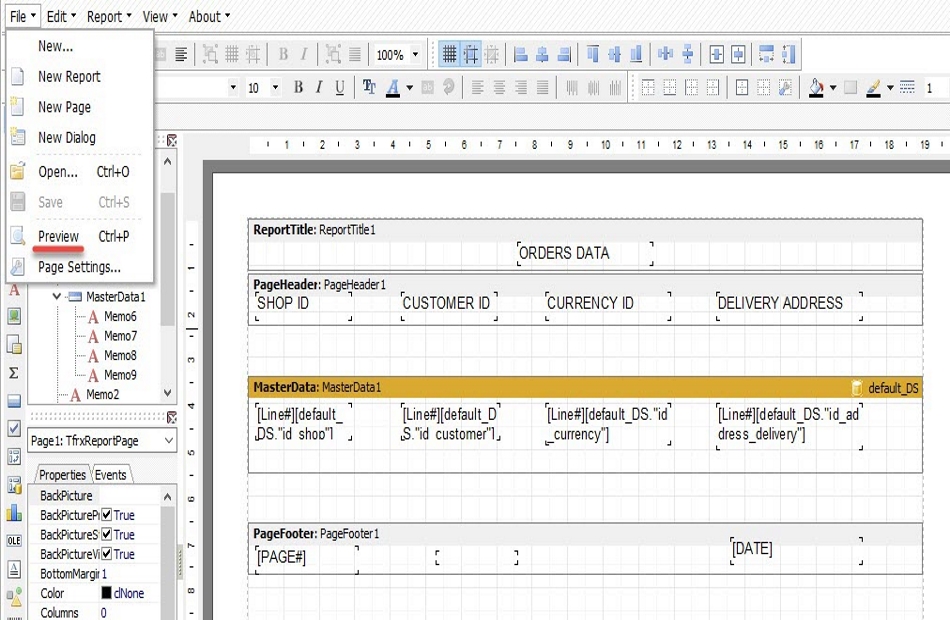950x620 pixels.
Task: Click the Fill Color paint bucket
Action: 817,88
